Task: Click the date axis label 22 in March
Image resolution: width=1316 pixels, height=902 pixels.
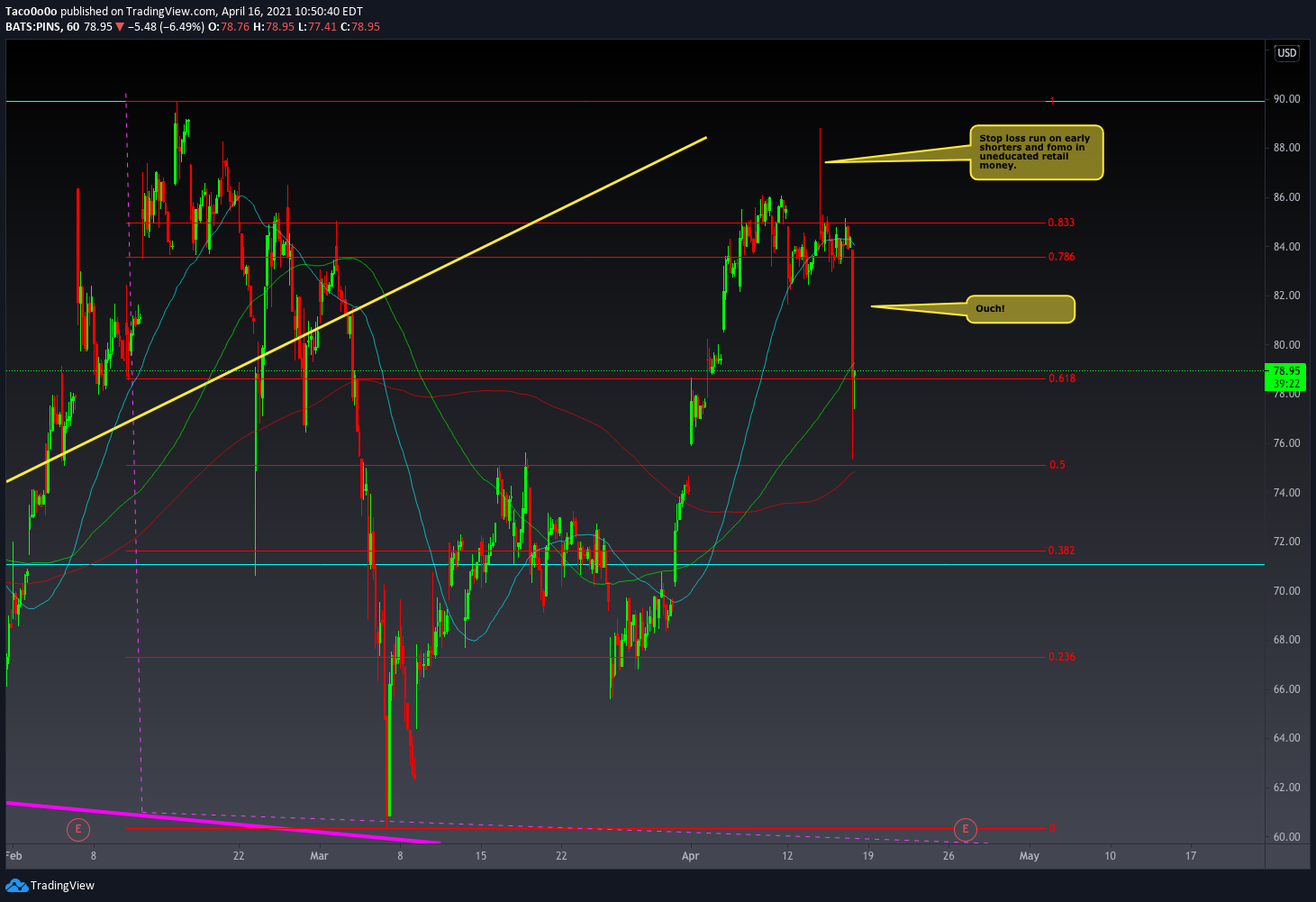Action: coord(561,856)
